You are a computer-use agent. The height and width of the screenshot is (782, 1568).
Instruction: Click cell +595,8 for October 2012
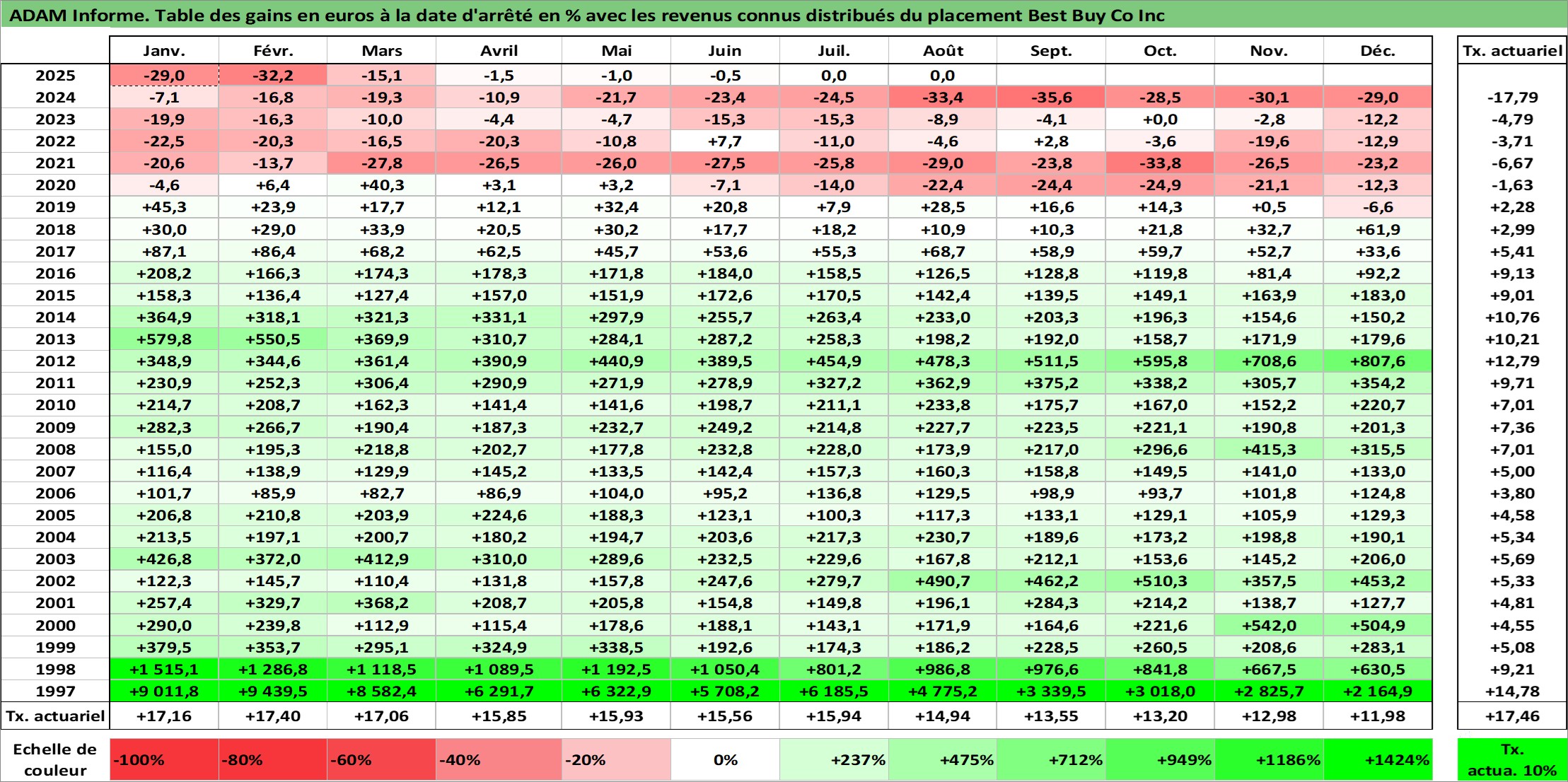[1160, 361]
